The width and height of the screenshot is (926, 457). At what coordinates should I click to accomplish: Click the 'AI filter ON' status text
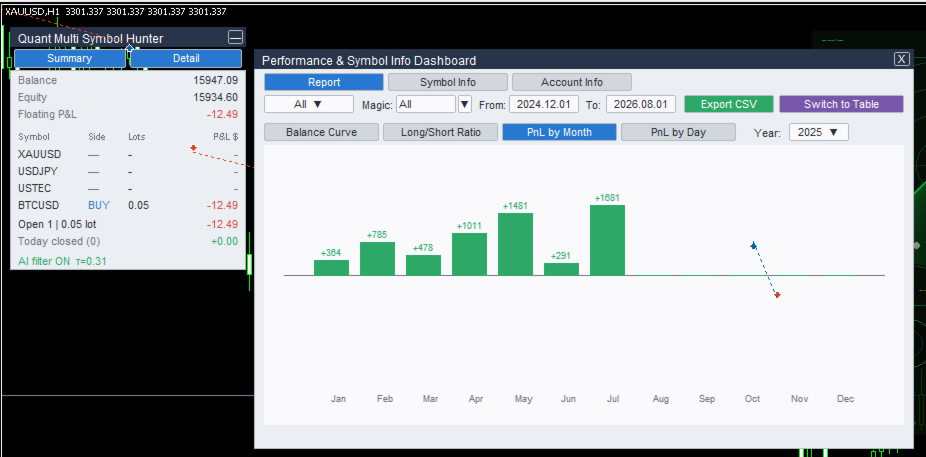coord(44,261)
